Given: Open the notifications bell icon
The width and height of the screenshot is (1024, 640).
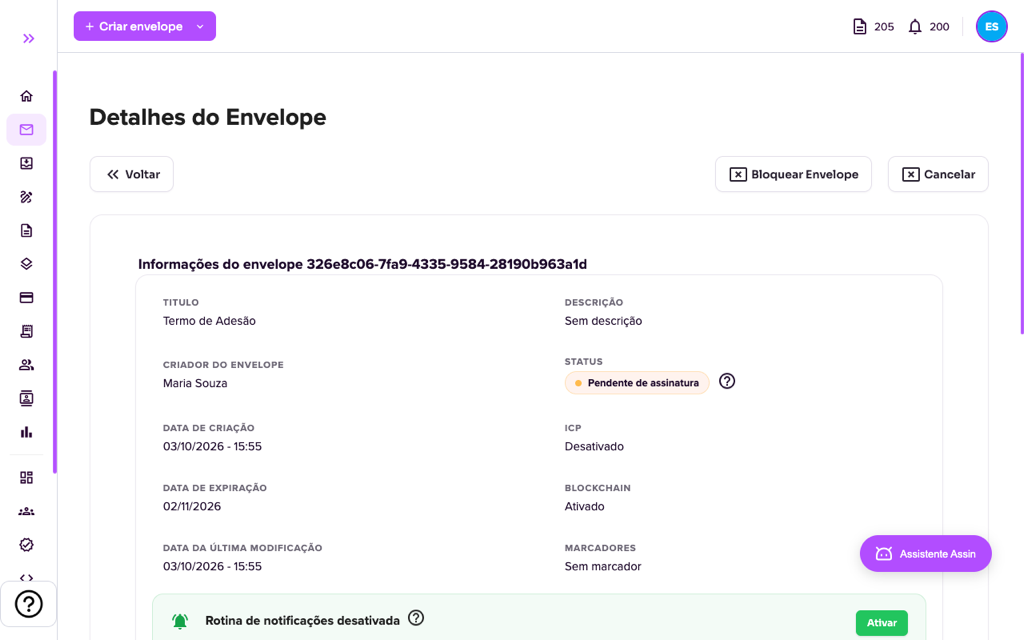Looking at the screenshot, I should tap(915, 27).
